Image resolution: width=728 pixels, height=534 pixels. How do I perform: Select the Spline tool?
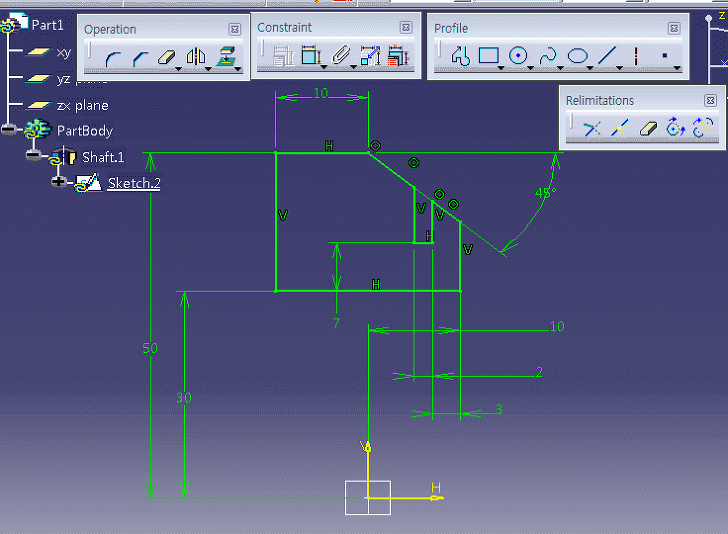[548, 56]
